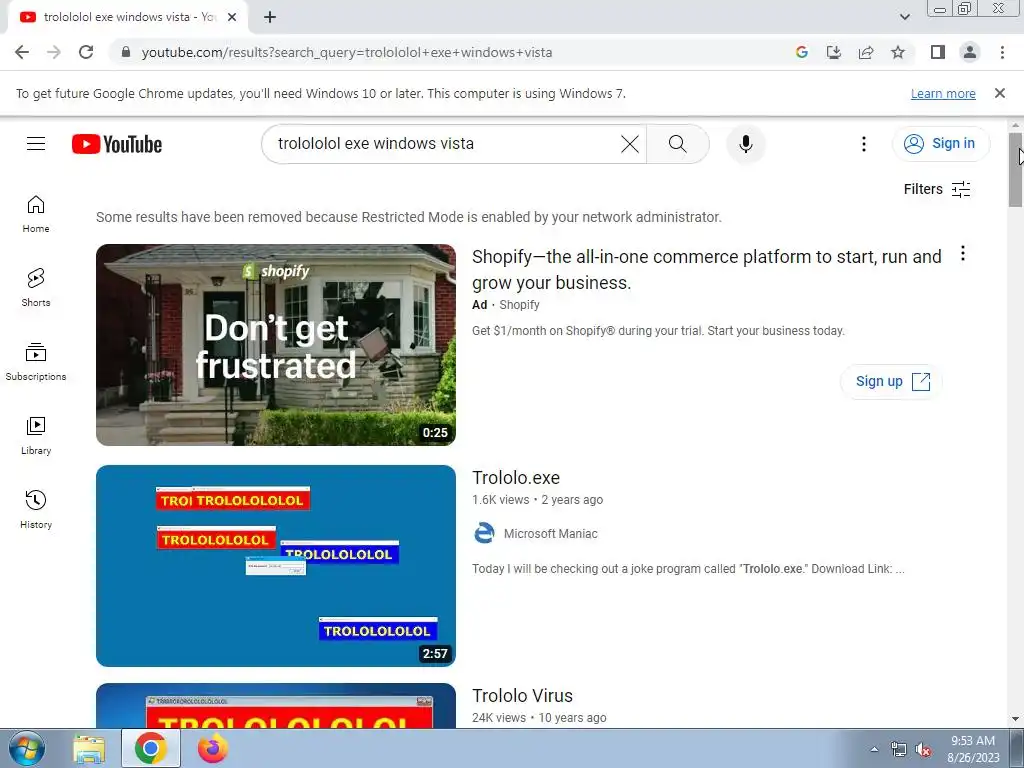The height and width of the screenshot is (768, 1024).
Task: Open the Chrome profile avatar icon
Action: click(970, 52)
